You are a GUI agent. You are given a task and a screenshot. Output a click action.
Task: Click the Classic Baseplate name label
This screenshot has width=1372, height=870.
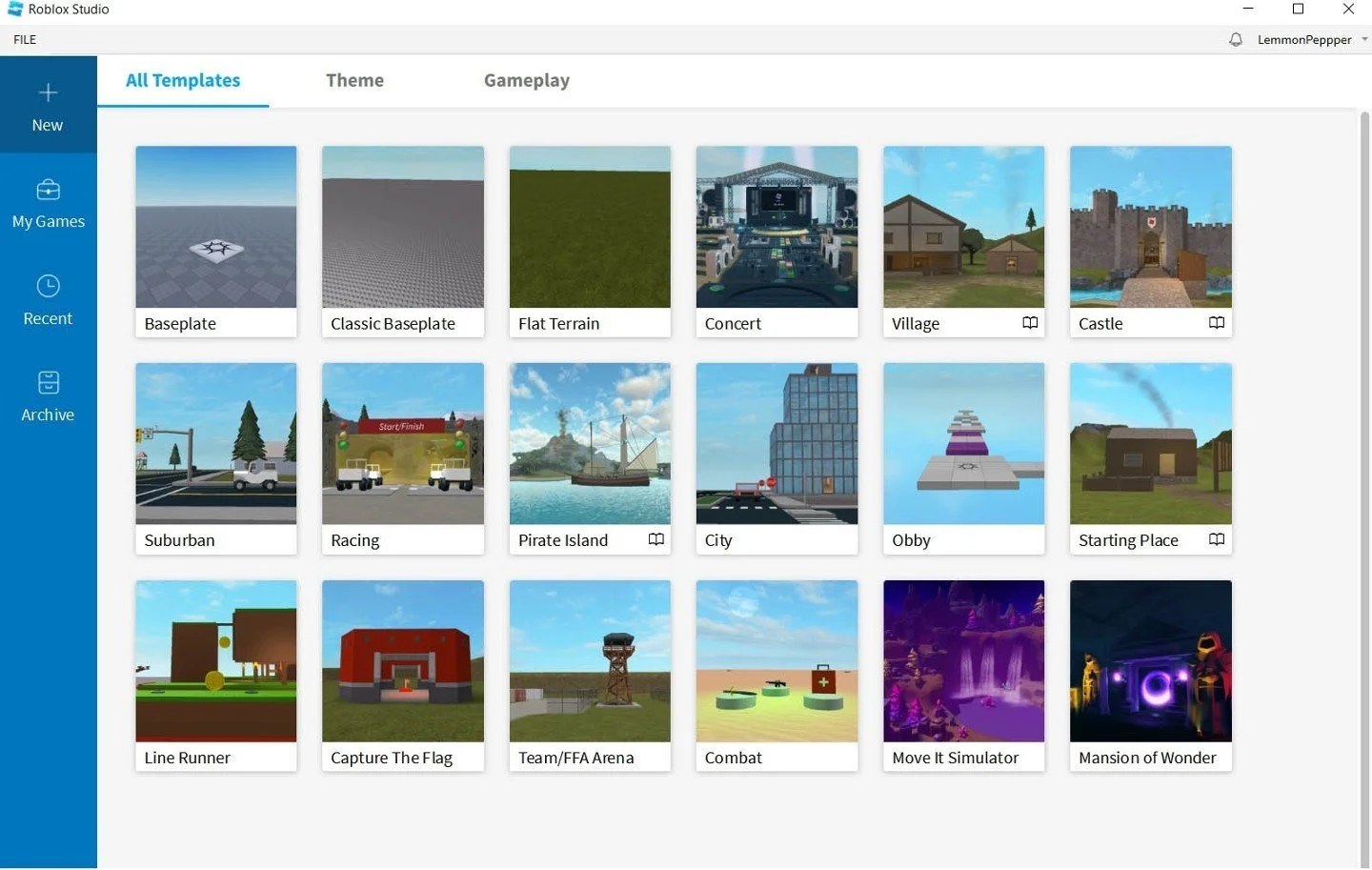[393, 324]
